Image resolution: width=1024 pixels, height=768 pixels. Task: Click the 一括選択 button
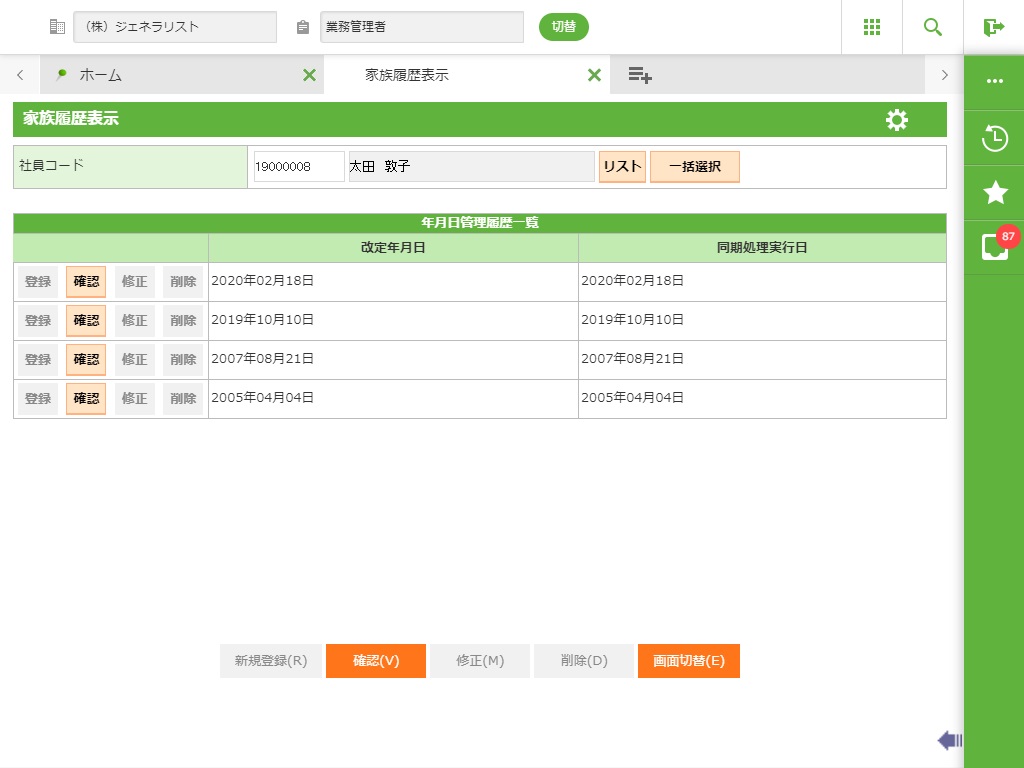(694, 167)
